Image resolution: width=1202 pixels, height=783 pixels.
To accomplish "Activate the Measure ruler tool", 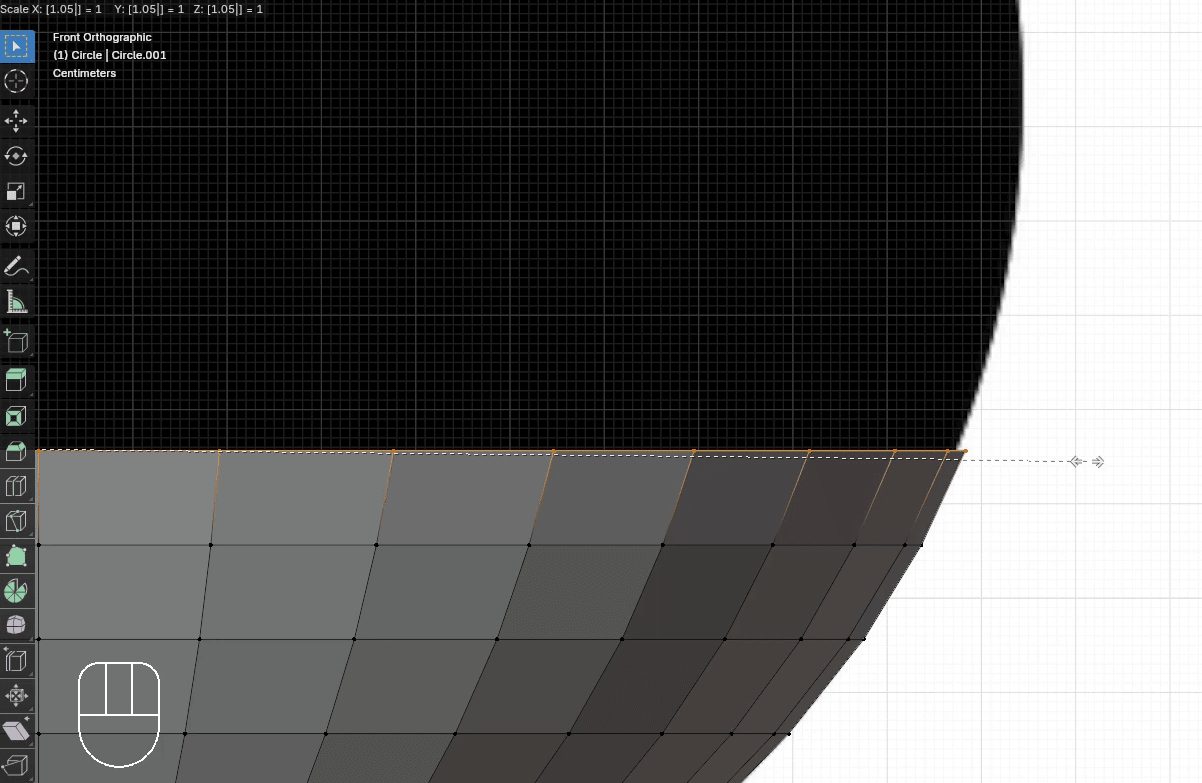I will [x=17, y=301].
